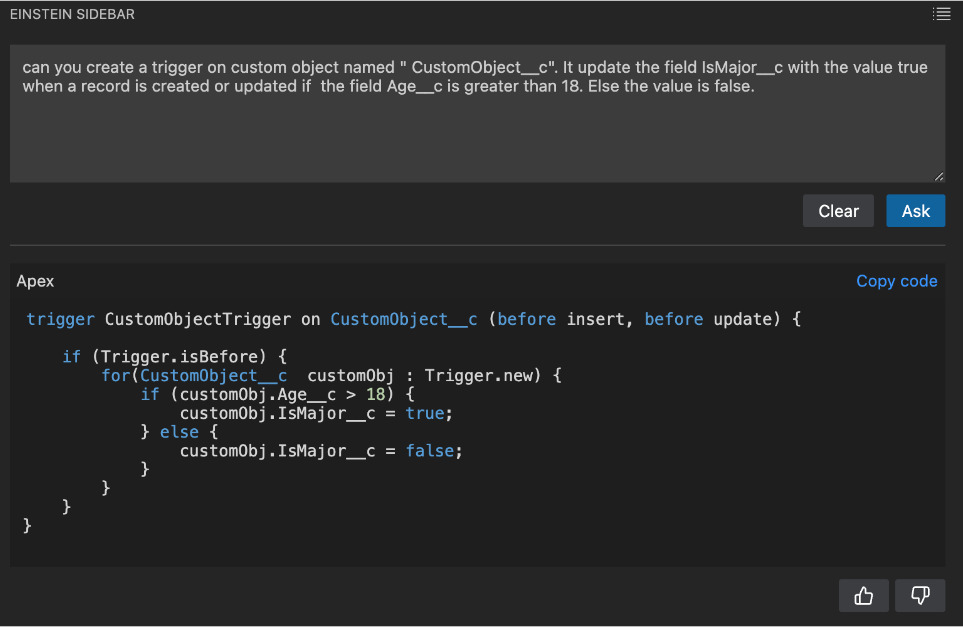The image size is (963, 627).
Task: Click the IsMajor__c = false assignment line
Action: [x=321, y=451]
